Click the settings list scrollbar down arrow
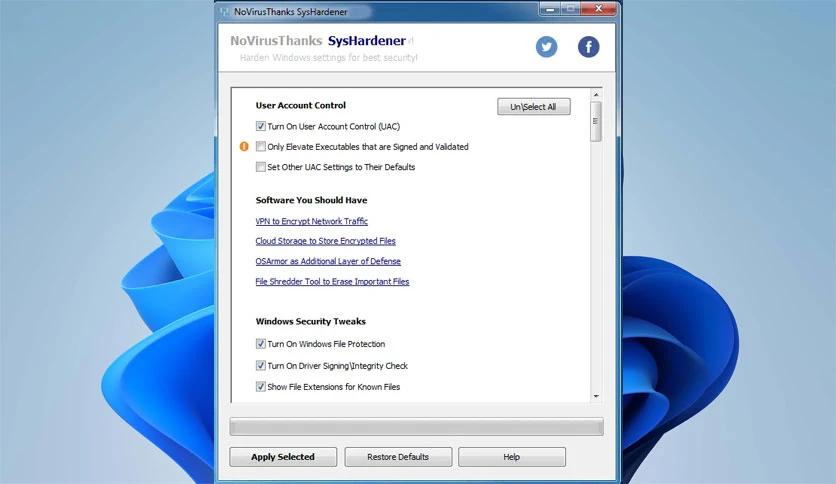836x484 pixels. click(596, 396)
